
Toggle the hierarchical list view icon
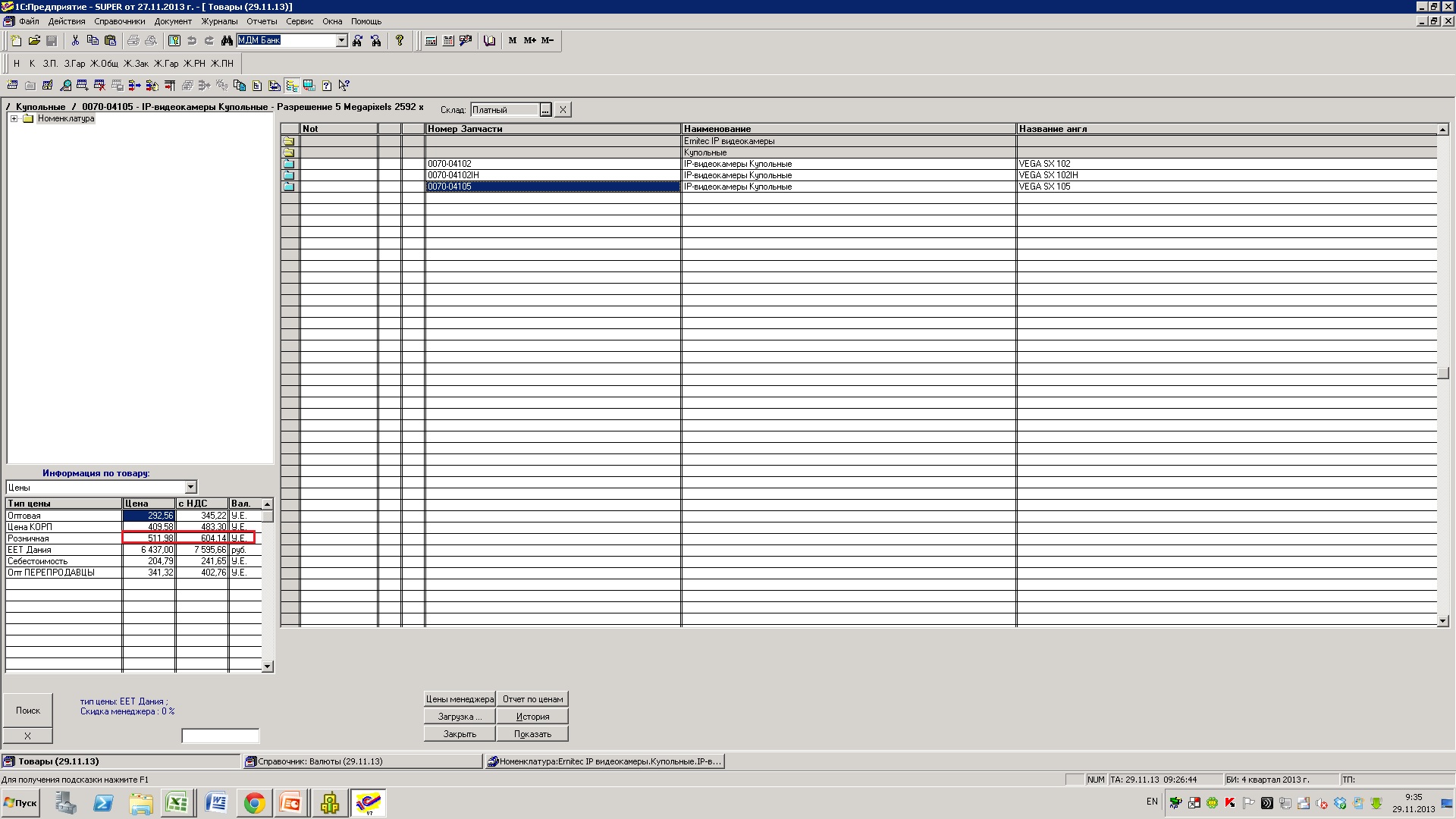coord(292,86)
